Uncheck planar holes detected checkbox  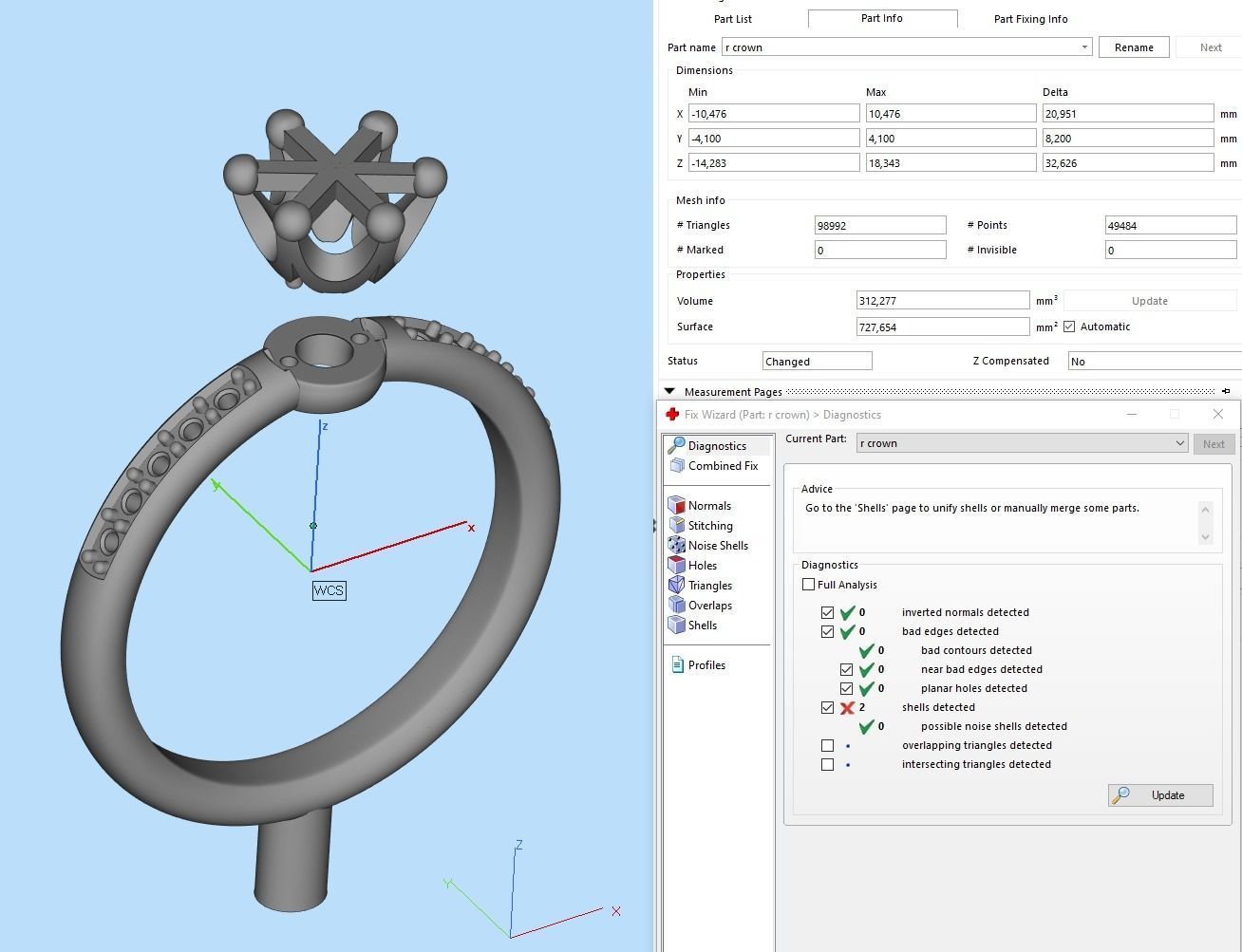tap(846, 688)
